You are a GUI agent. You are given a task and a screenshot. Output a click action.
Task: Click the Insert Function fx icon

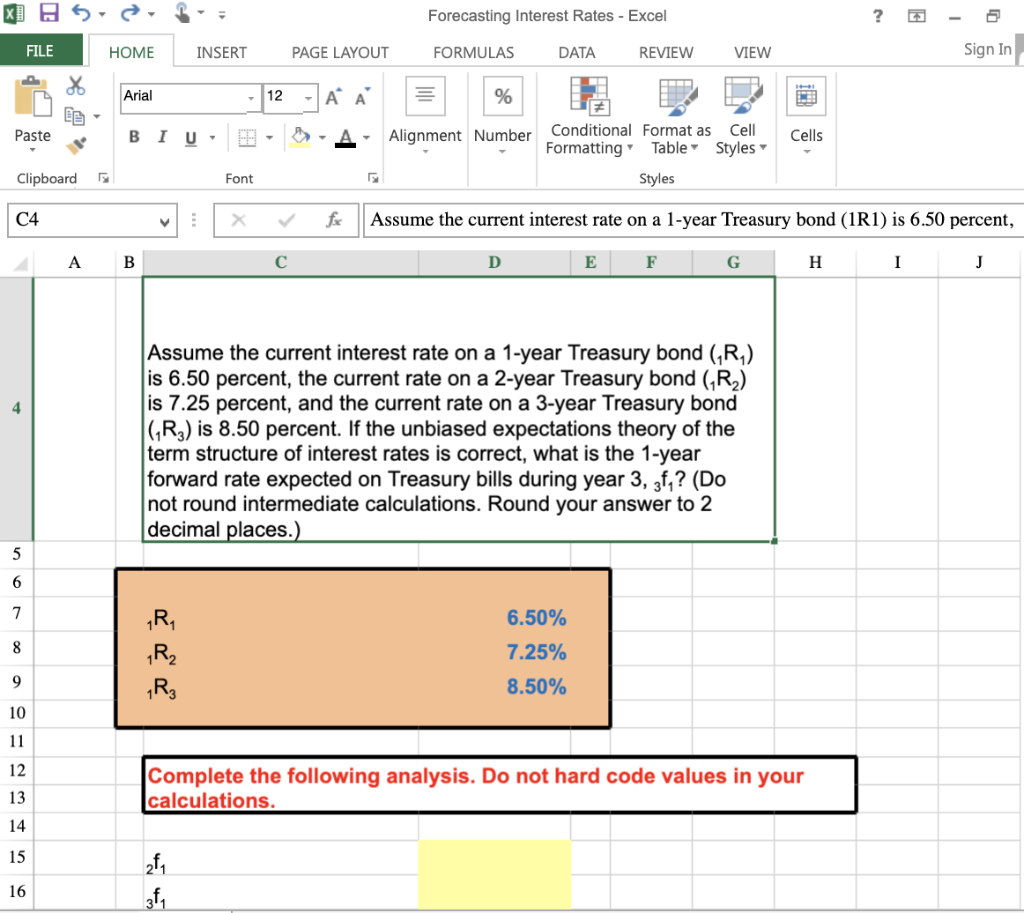tap(334, 221)
